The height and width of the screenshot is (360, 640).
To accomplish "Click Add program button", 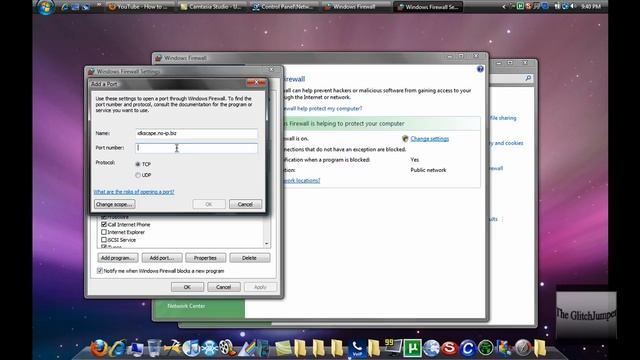I will [118, 258].
